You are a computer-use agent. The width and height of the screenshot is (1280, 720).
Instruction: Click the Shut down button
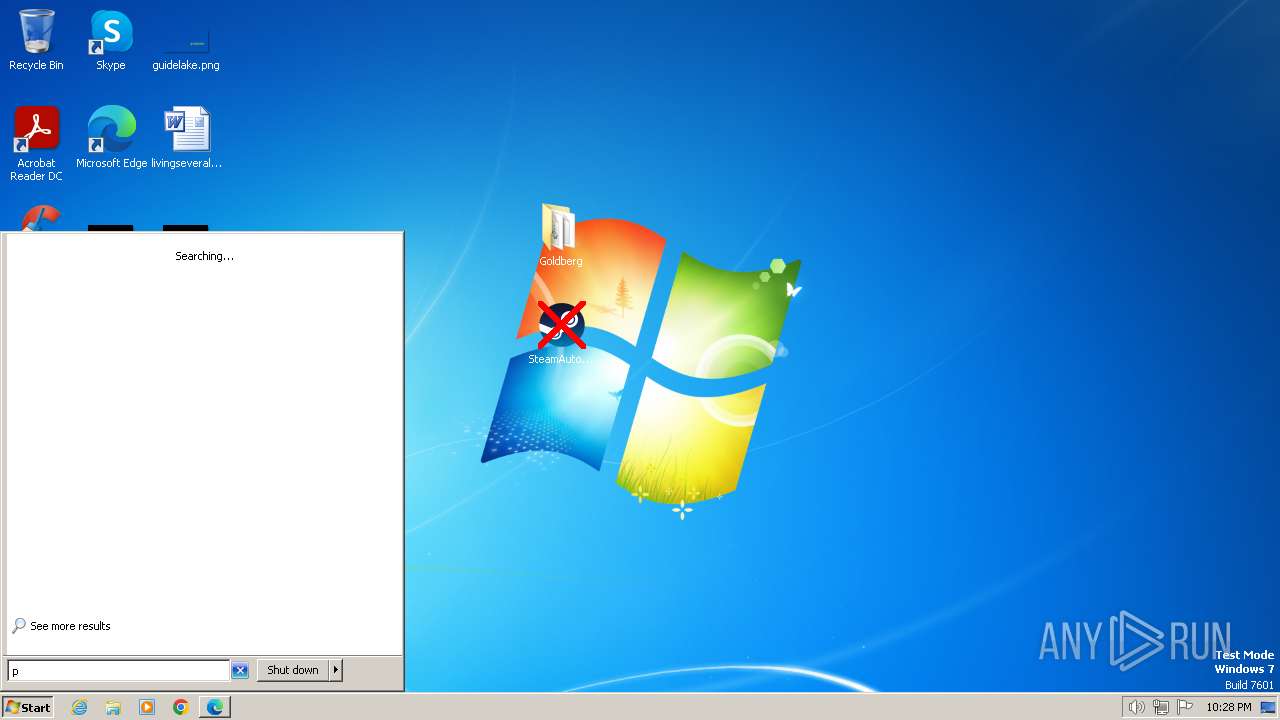293,670
